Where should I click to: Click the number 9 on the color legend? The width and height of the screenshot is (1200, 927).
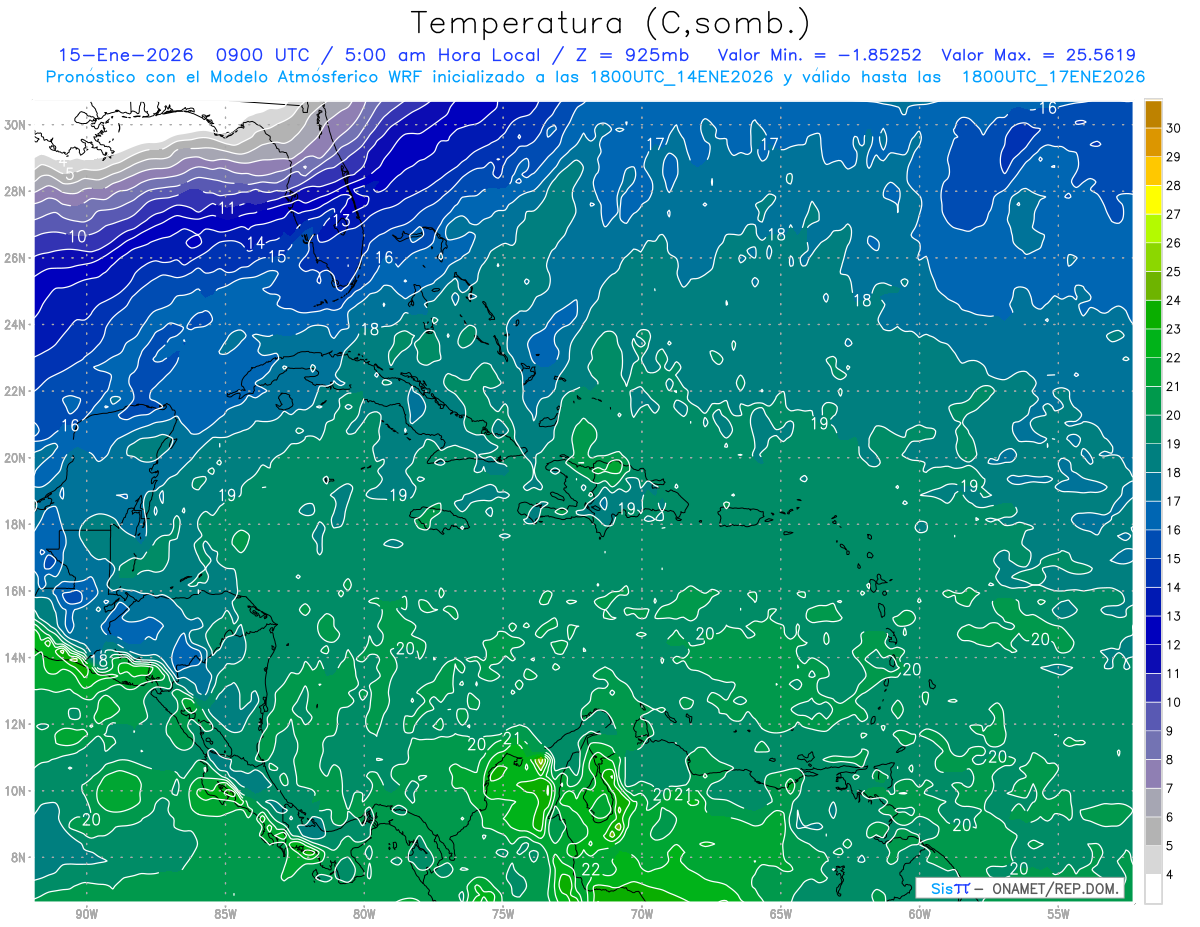[1171, 731]
